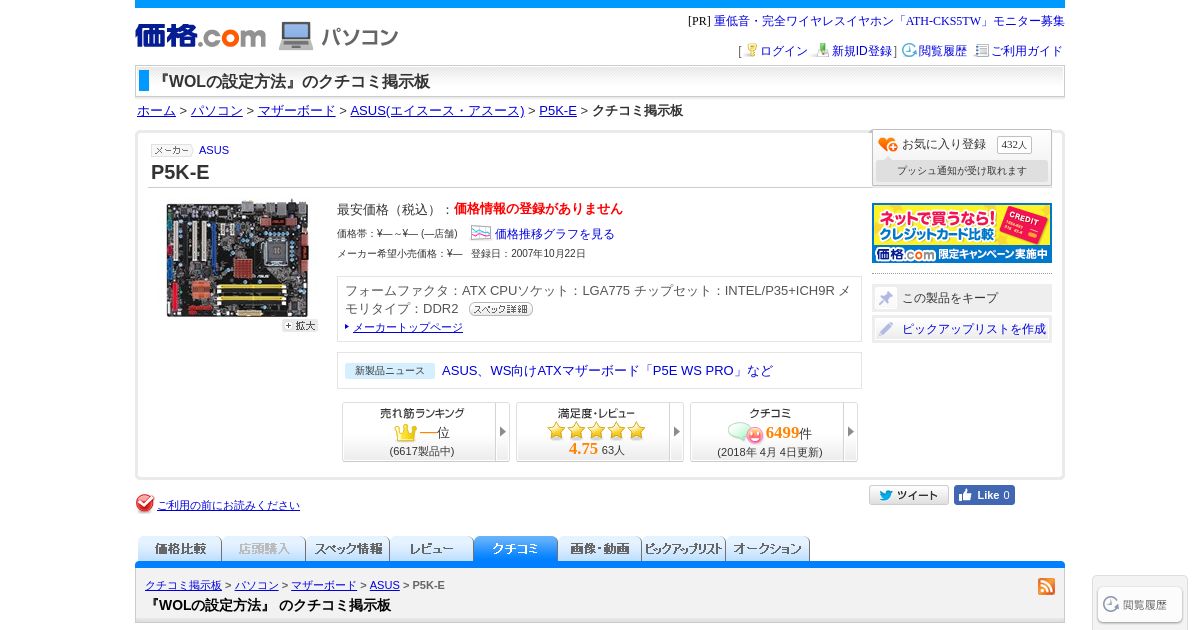Click the browsing history clock icon in header
The image size is (1200, 630).
(909, 50)
